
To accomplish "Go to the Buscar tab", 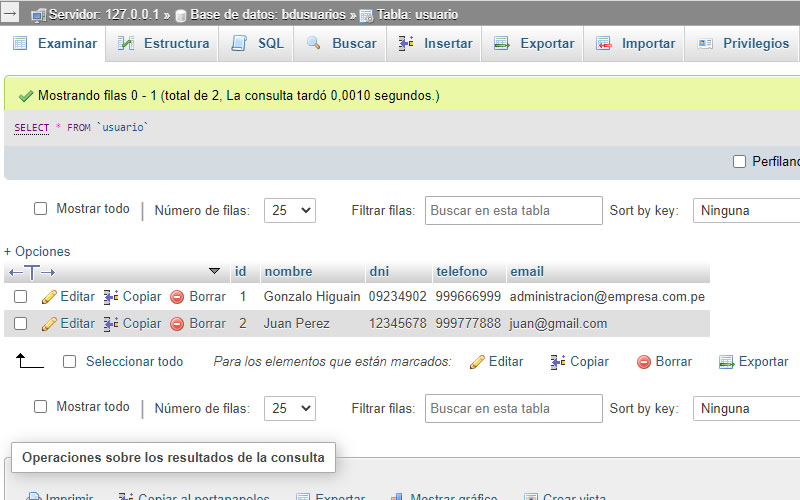I will tap(340, 43).
